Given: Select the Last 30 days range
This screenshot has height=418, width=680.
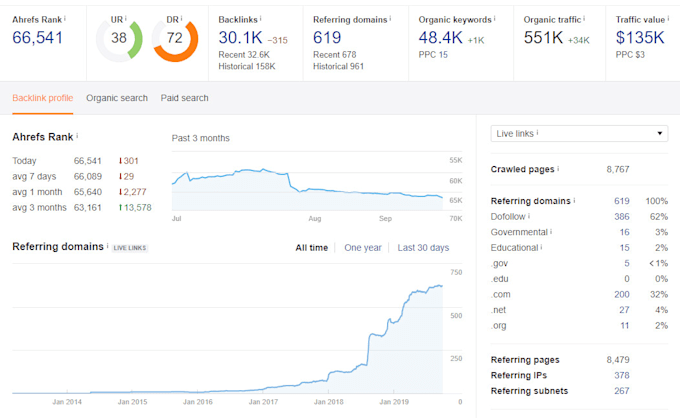Looking at the screenshot, I should (x=423, y=248).
